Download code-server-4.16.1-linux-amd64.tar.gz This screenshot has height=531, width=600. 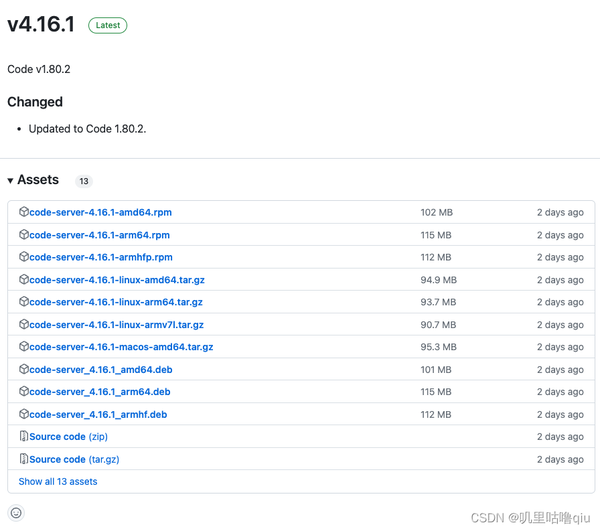(117, 280)
